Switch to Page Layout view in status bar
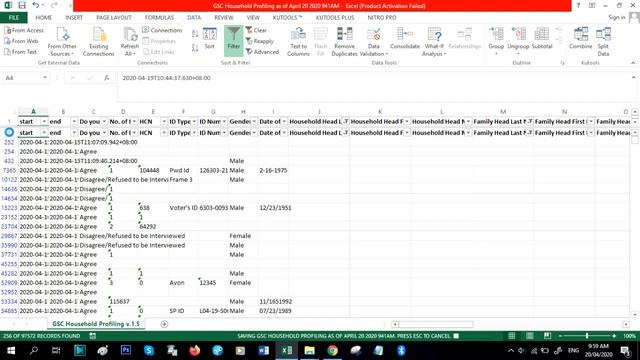640x360 pixels. point(529,336)
